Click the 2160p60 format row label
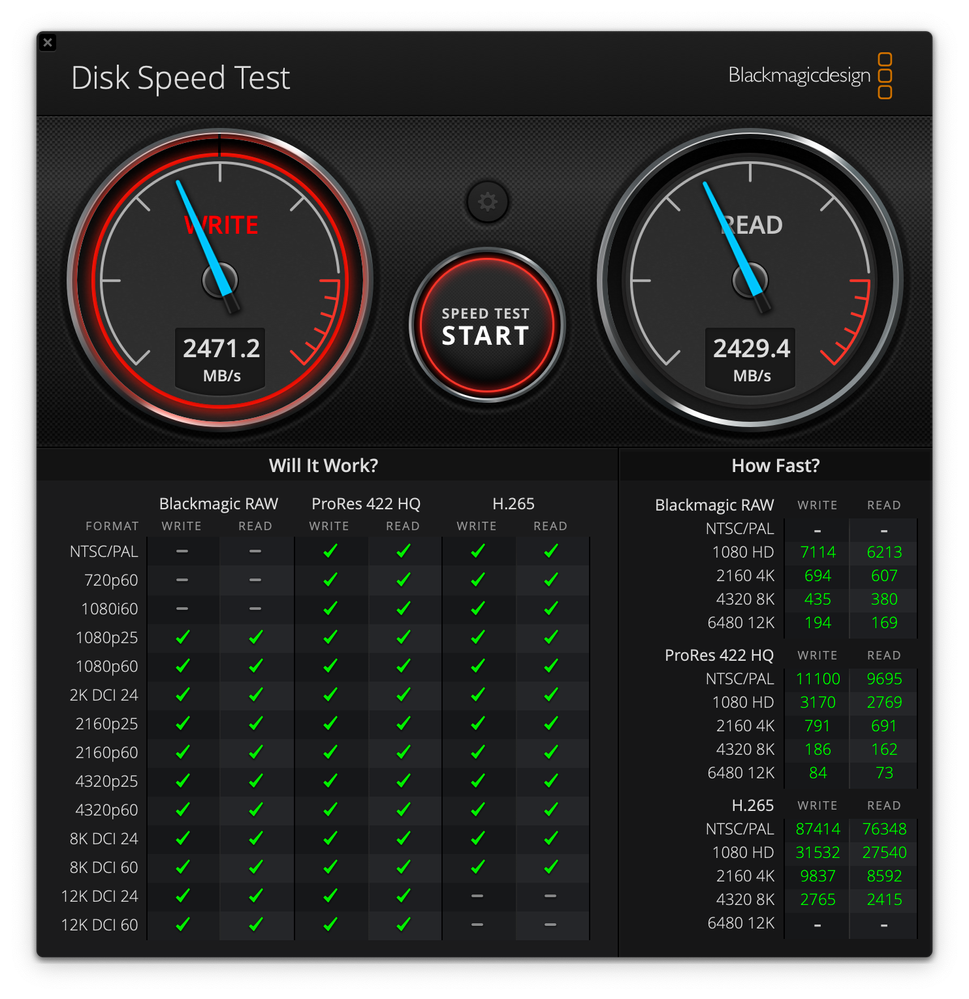Image resolution: width=969 pixels, height=999 pixels. coord(106,752)
